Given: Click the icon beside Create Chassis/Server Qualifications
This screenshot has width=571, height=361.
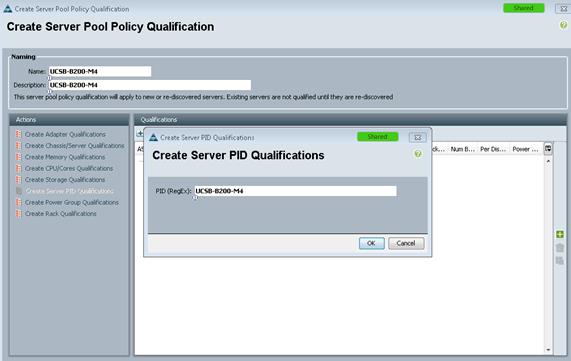Looking at the screenshot, I should pos(19,146).
